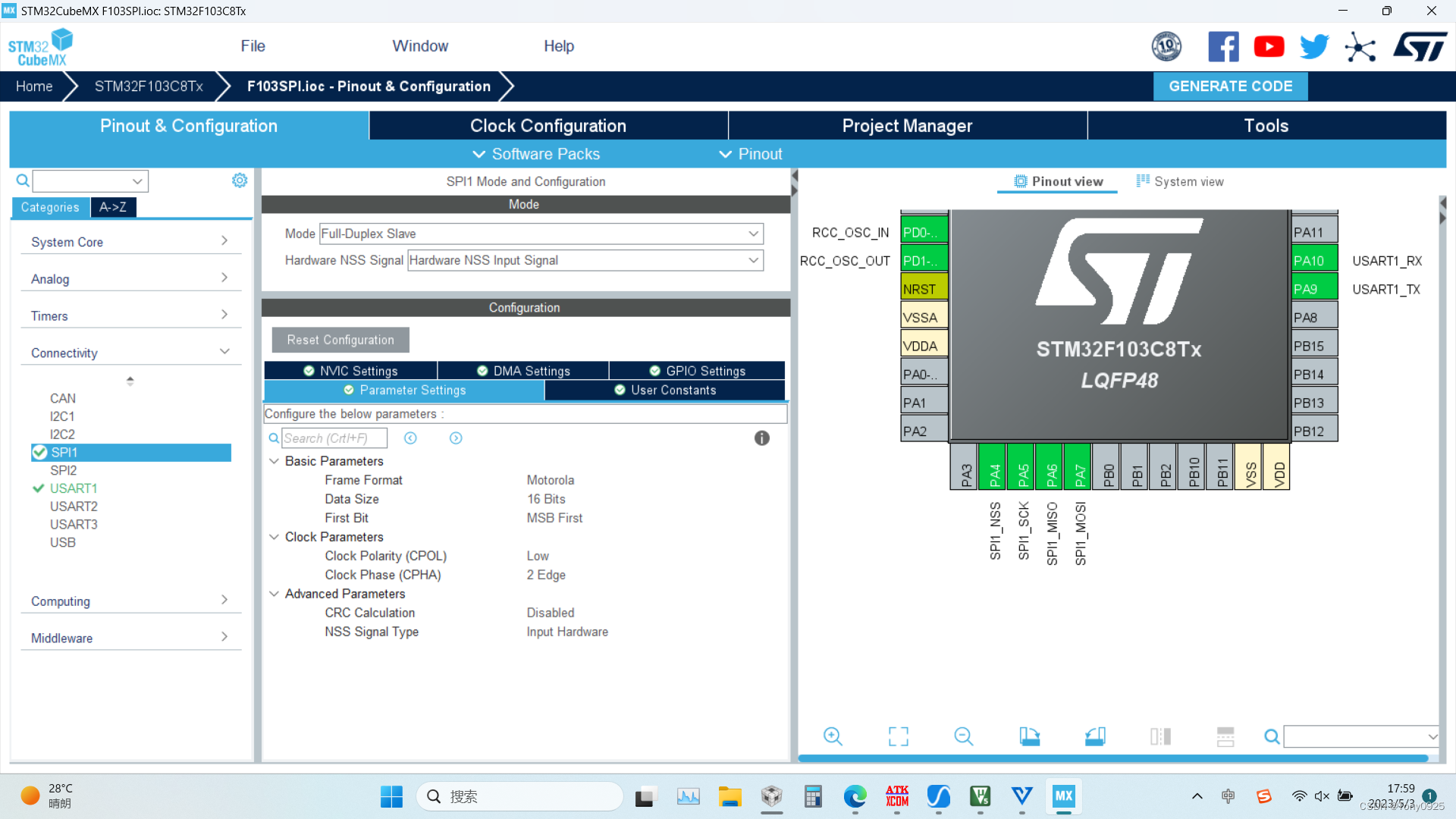
Task: Switch to System view
Action: point(1180,182)
